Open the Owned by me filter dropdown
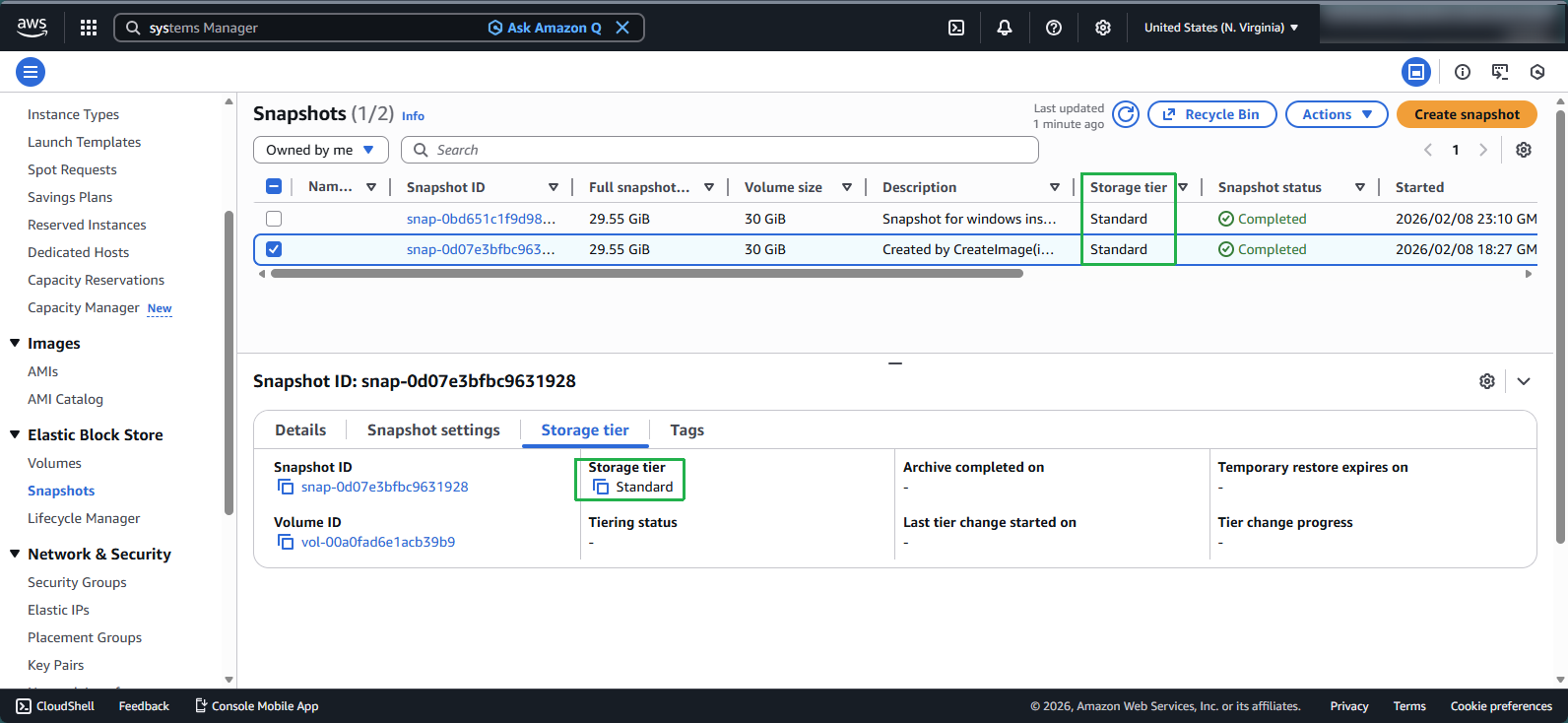The height and width of the screenshot is (723, 1568). tap(320, 150)
